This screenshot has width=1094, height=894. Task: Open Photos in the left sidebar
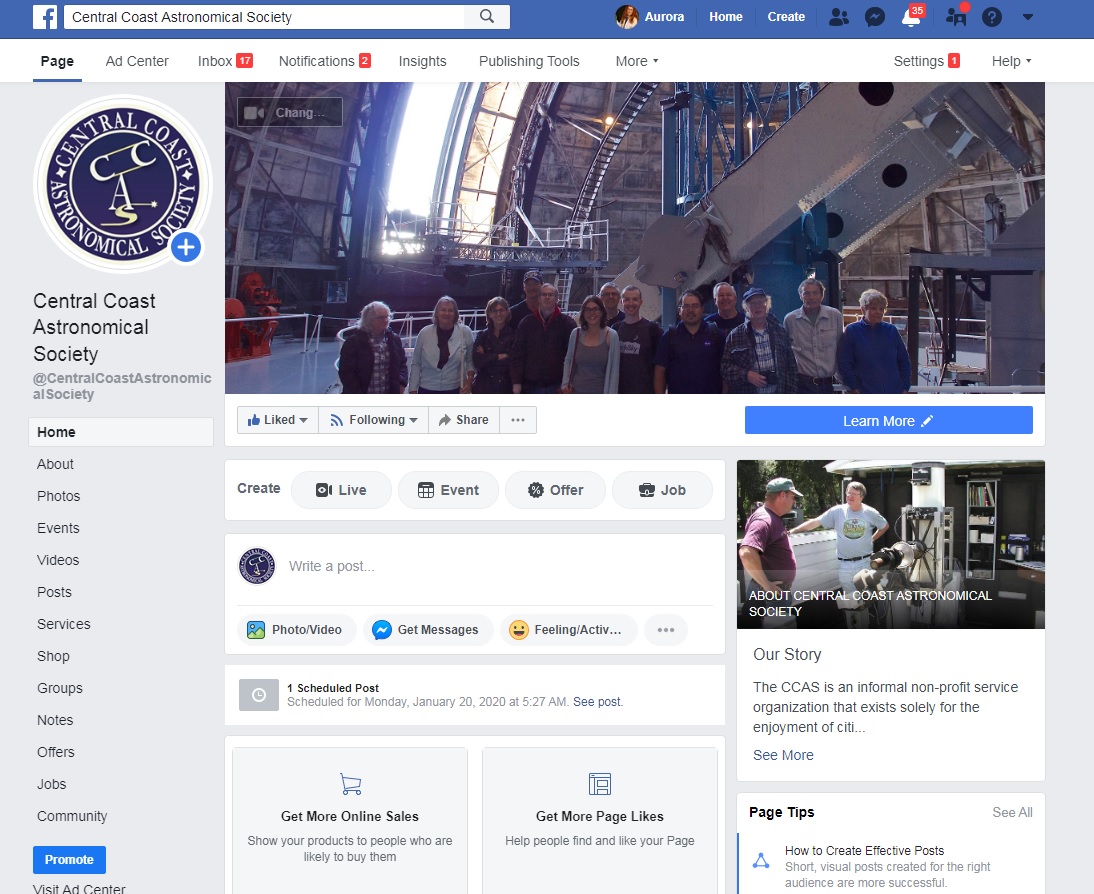click(x=59, y=496)
